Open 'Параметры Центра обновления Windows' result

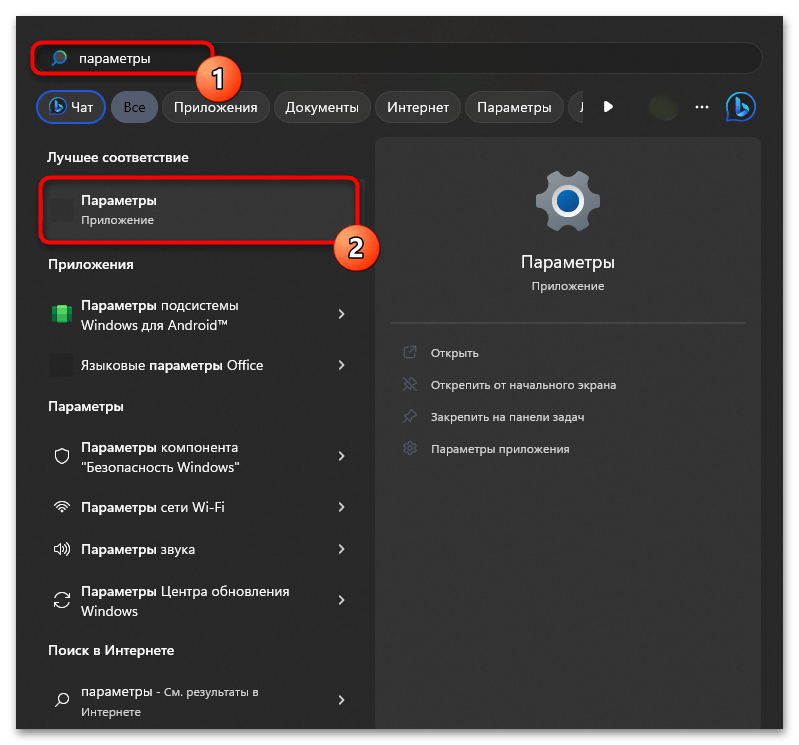[x=200, y=601]
